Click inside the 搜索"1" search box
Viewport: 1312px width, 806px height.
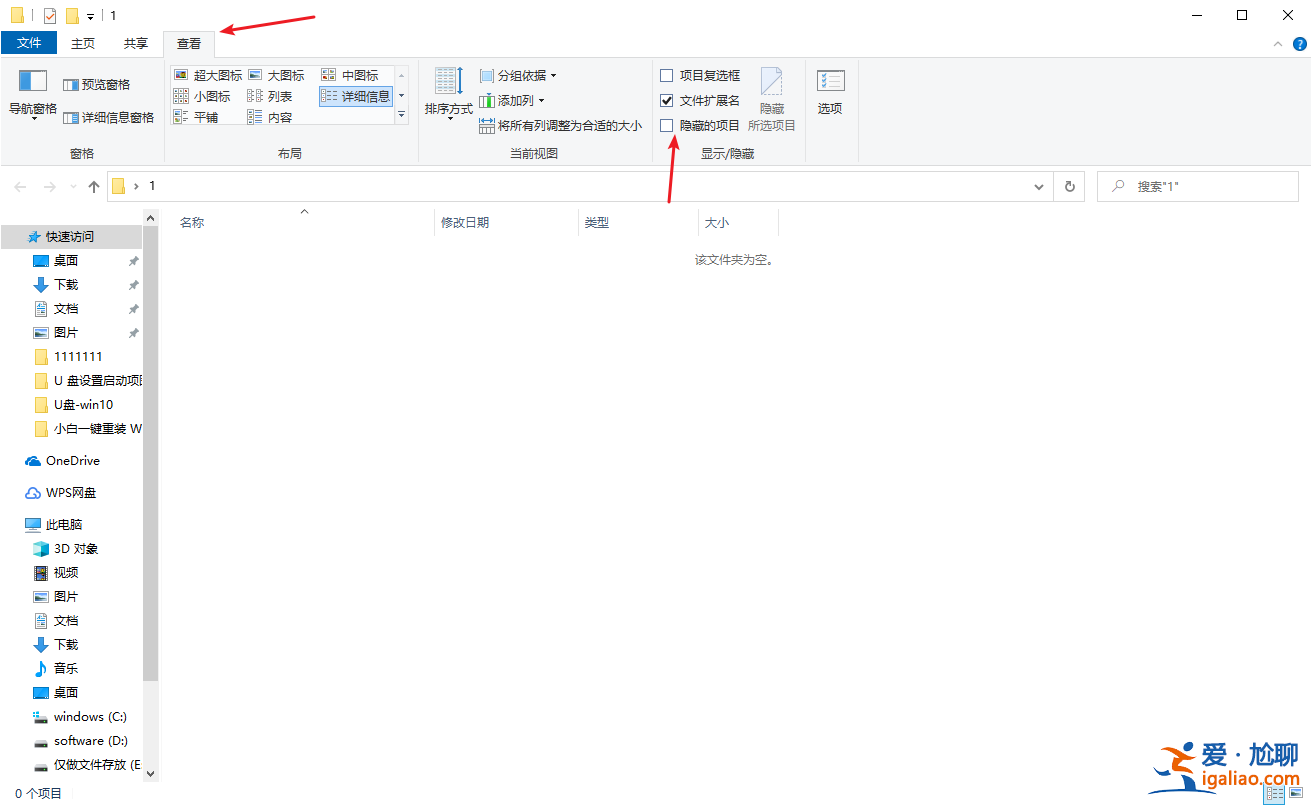point(1200,186)
